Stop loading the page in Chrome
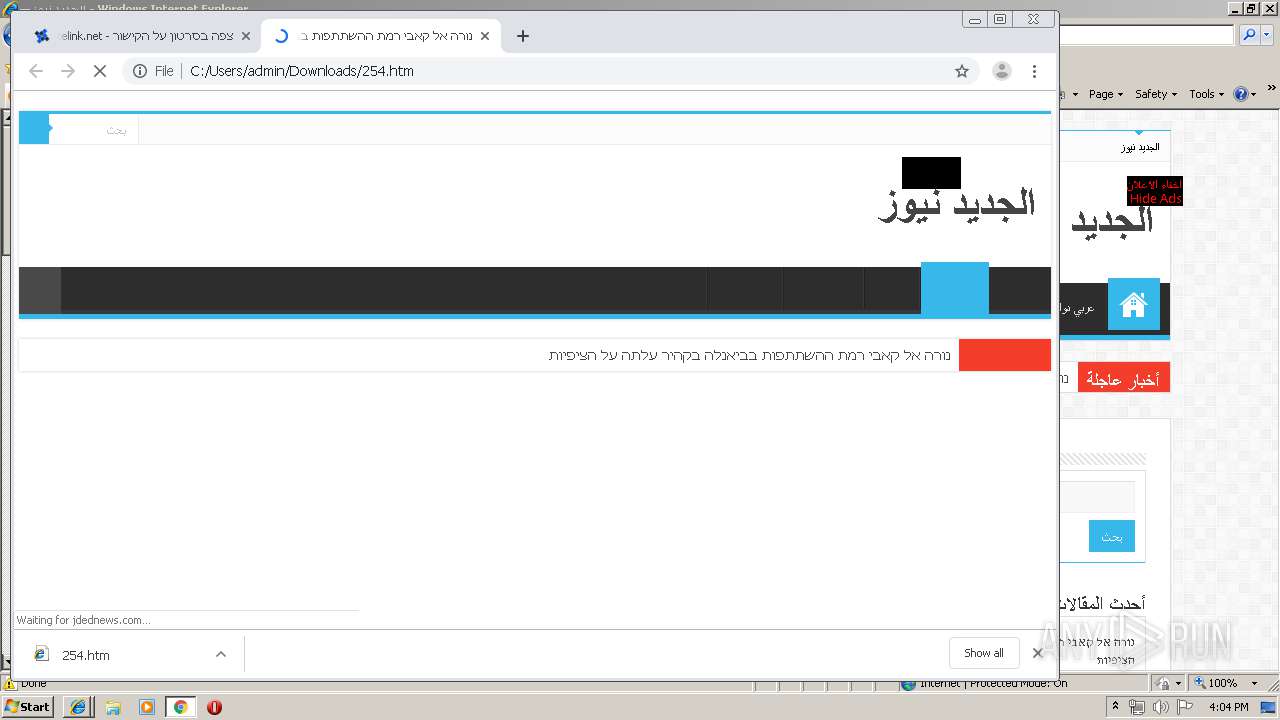 point(99,71)
